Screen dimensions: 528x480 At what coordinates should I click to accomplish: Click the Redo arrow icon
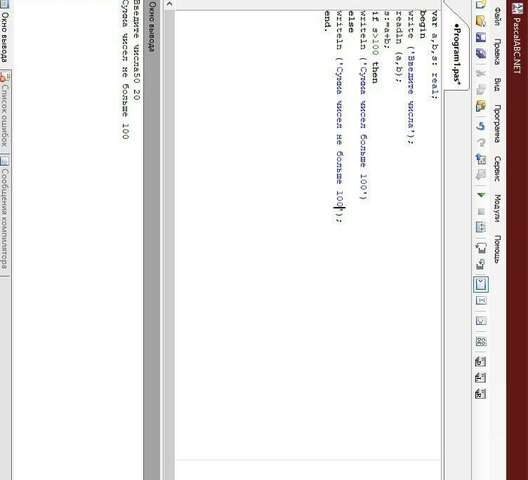click(x=481, y=142)
